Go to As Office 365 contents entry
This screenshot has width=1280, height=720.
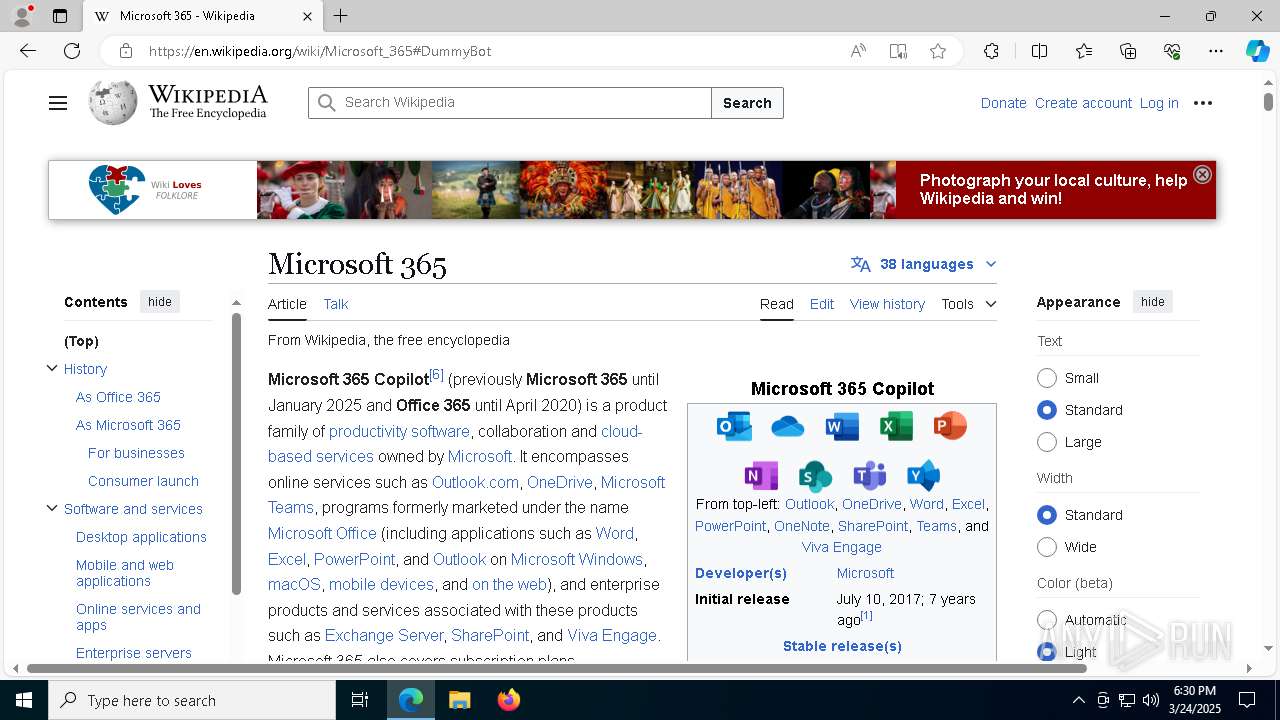click(x=118, y=397)
